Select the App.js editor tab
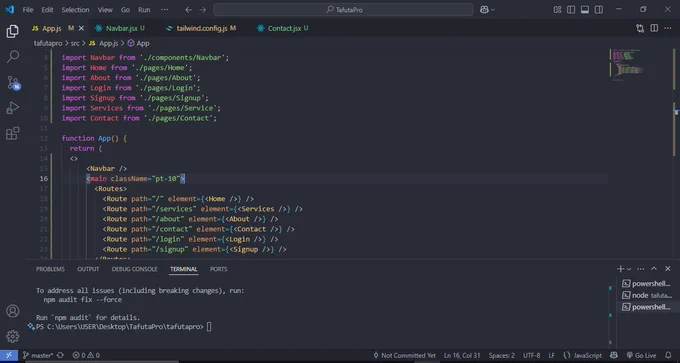The image size is (680, 363). (x=52, y=28)
